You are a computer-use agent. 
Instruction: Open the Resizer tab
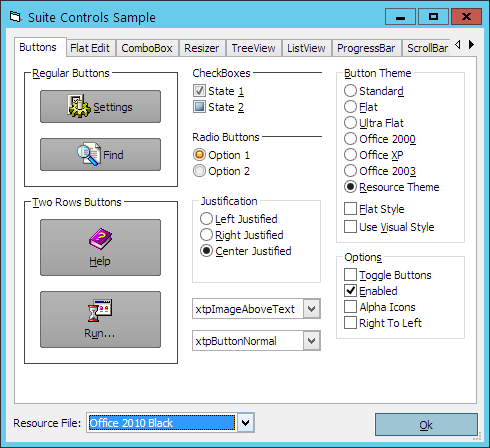(202, 48)
